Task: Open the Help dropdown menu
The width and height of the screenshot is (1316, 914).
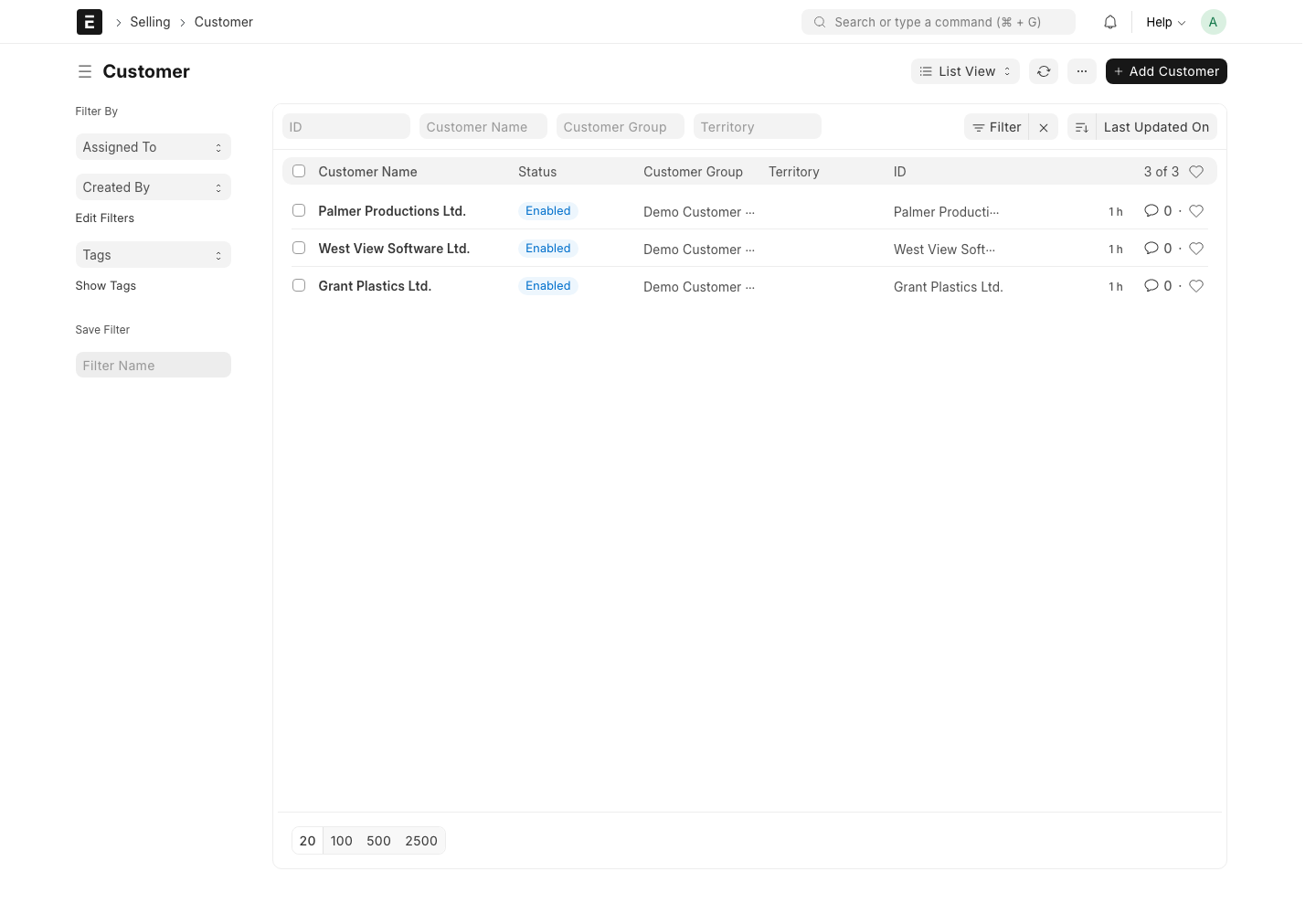Action: 1166,22
